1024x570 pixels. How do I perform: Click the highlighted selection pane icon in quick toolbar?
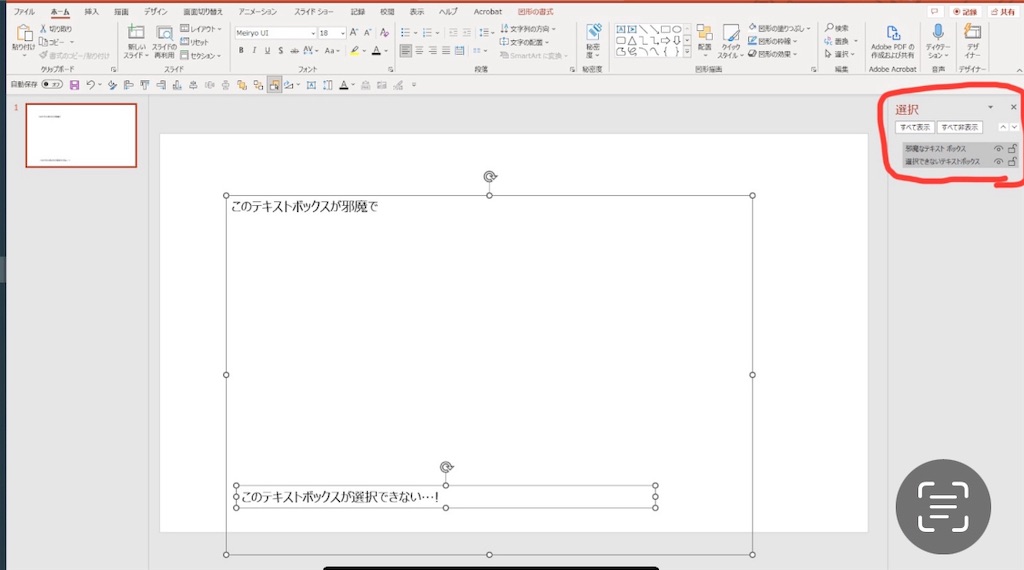(274, 85)
